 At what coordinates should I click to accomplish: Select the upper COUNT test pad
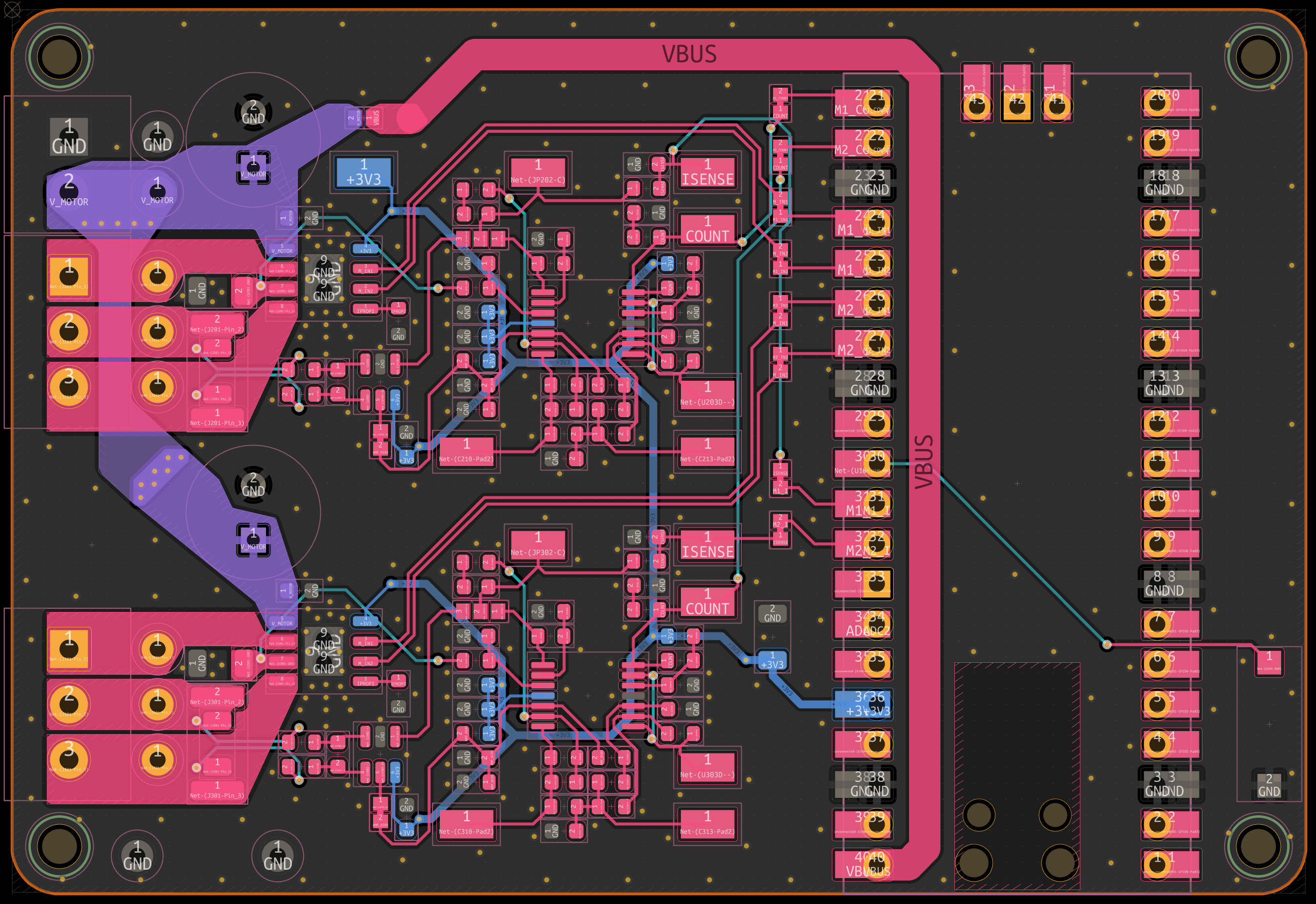coord(707,229)
